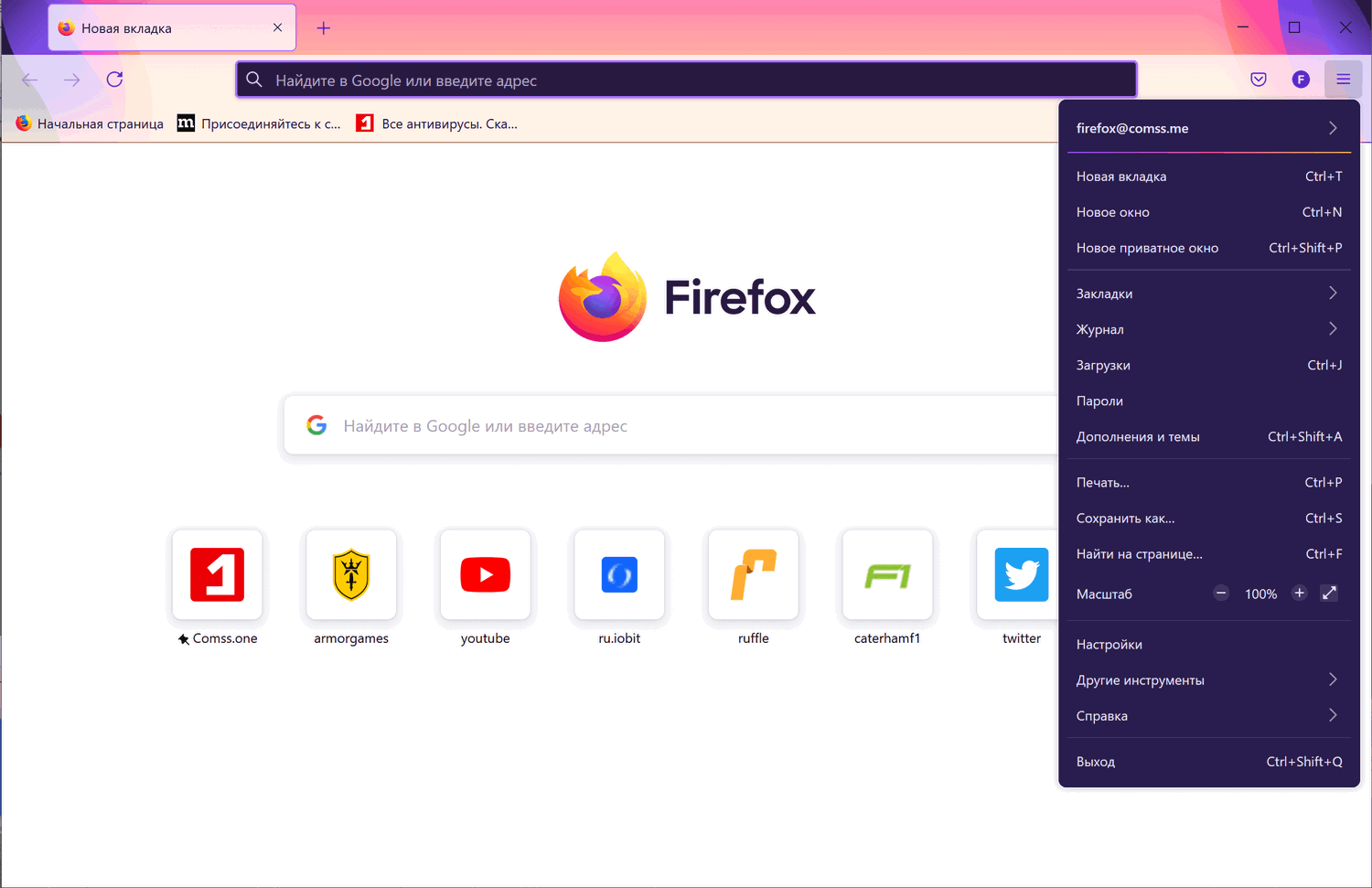The width and height of the screenshot is (1372, 888).
Task: Expand the Закладки submenu
Action: click(x=1209, y=294)
